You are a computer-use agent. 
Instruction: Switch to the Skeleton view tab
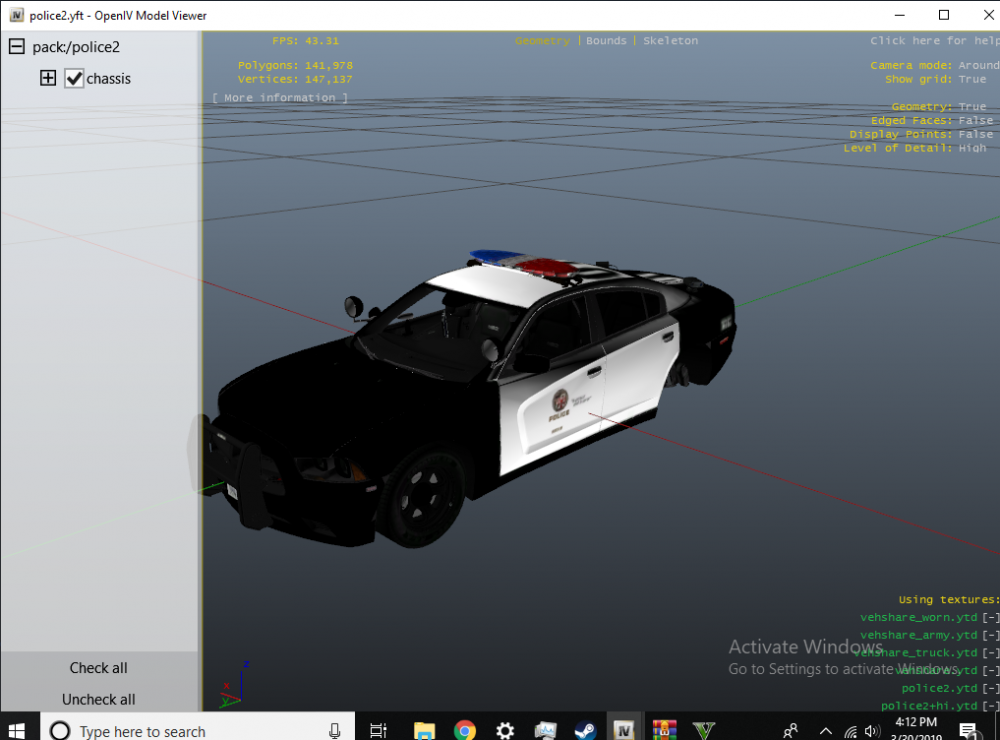(x=670, y=41)
